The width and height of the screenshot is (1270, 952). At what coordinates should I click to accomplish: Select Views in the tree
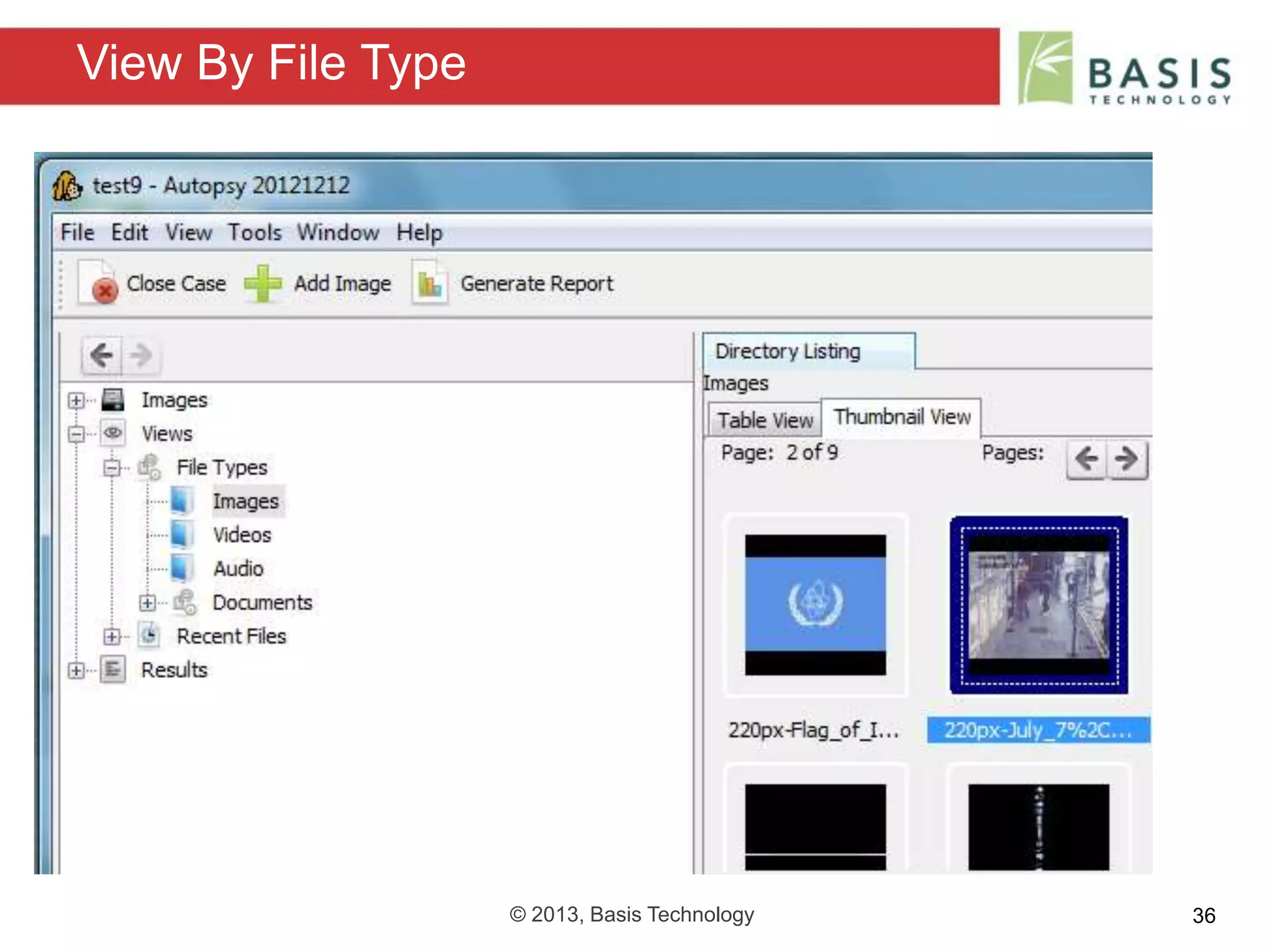point(167,433)
